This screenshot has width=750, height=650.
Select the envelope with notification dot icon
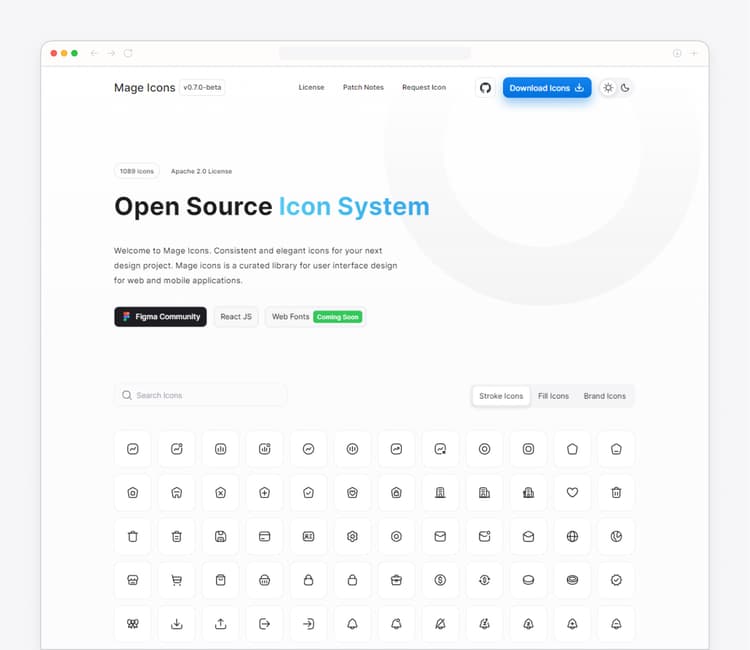point(484,536)
